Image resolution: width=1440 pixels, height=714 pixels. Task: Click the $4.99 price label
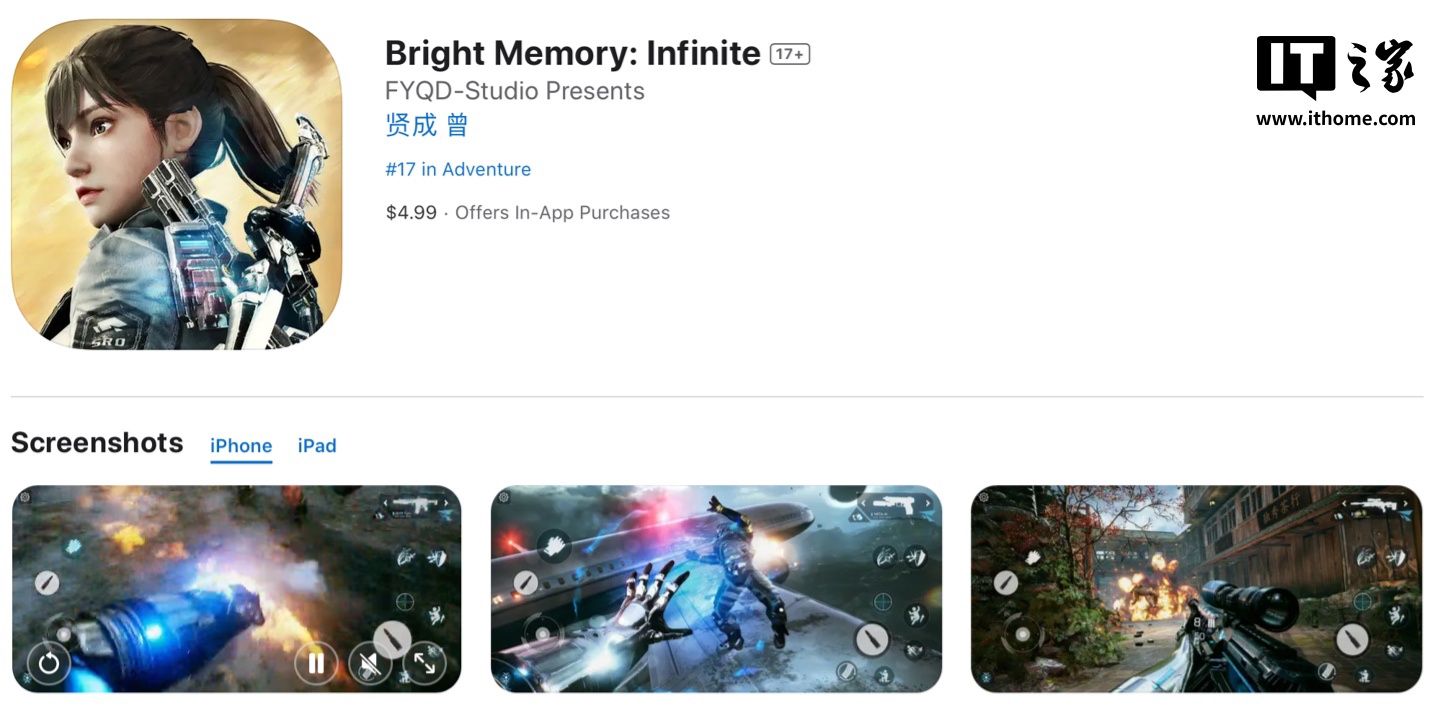click(x=411, y=213)
